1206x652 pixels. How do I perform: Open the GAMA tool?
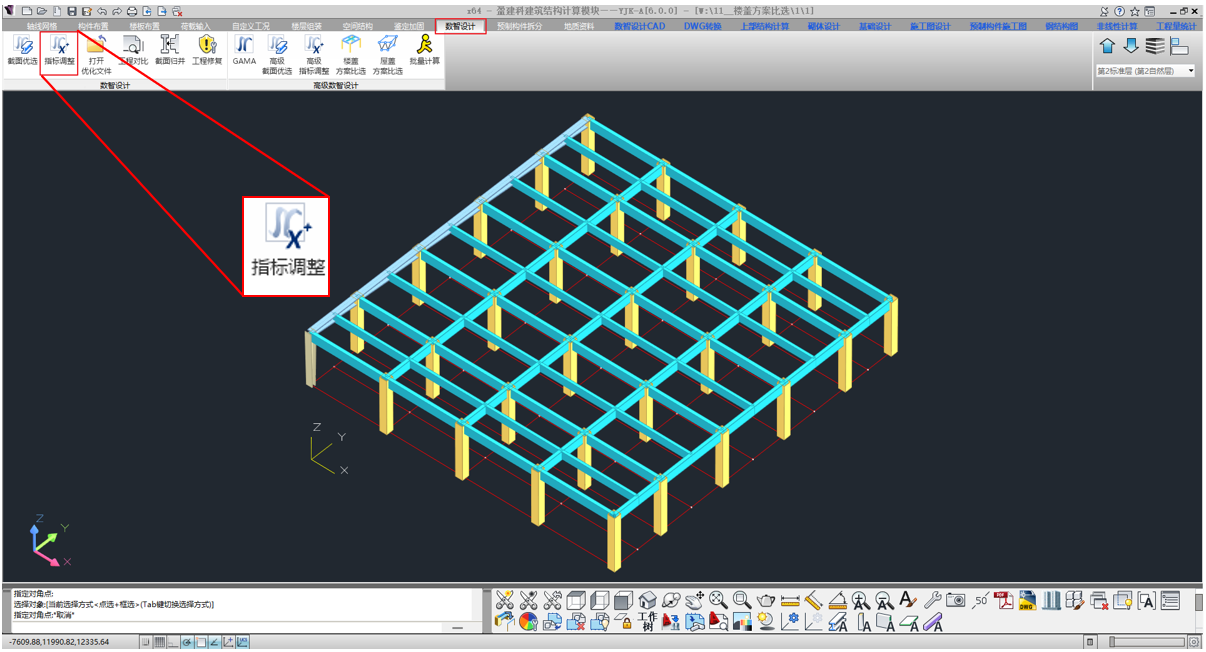click(244, 50)
